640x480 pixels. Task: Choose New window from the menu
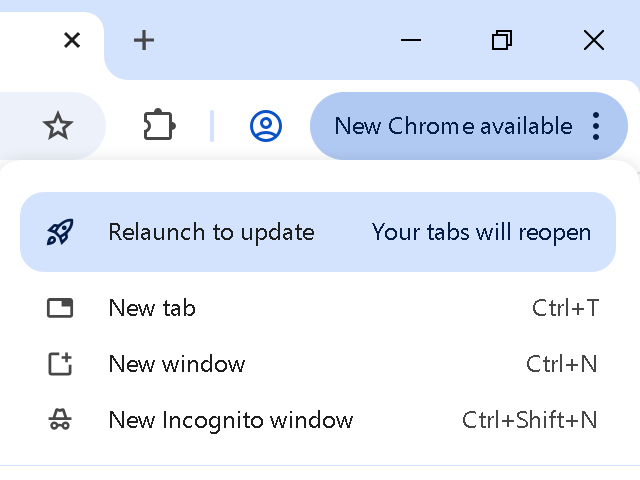coord(318,364)
